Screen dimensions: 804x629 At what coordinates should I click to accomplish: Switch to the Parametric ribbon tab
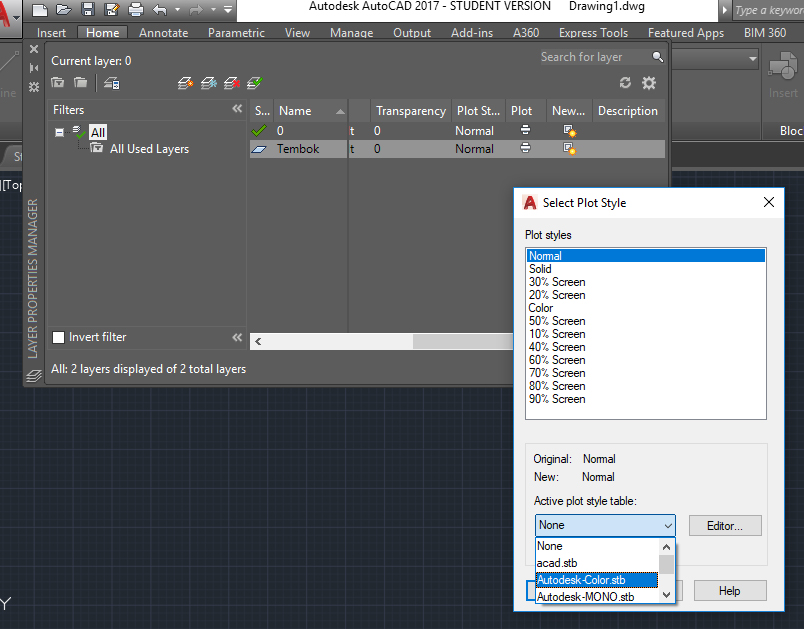pos(236,33)
